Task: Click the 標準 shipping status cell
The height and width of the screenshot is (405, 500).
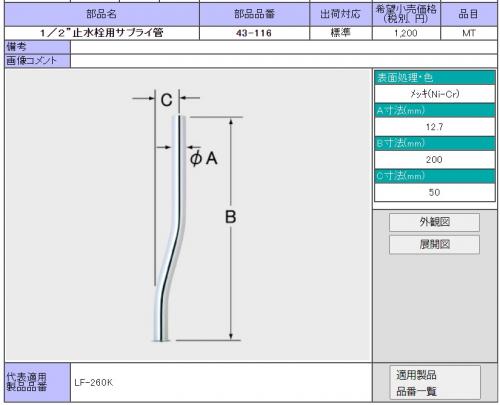Action: (341, 33)
